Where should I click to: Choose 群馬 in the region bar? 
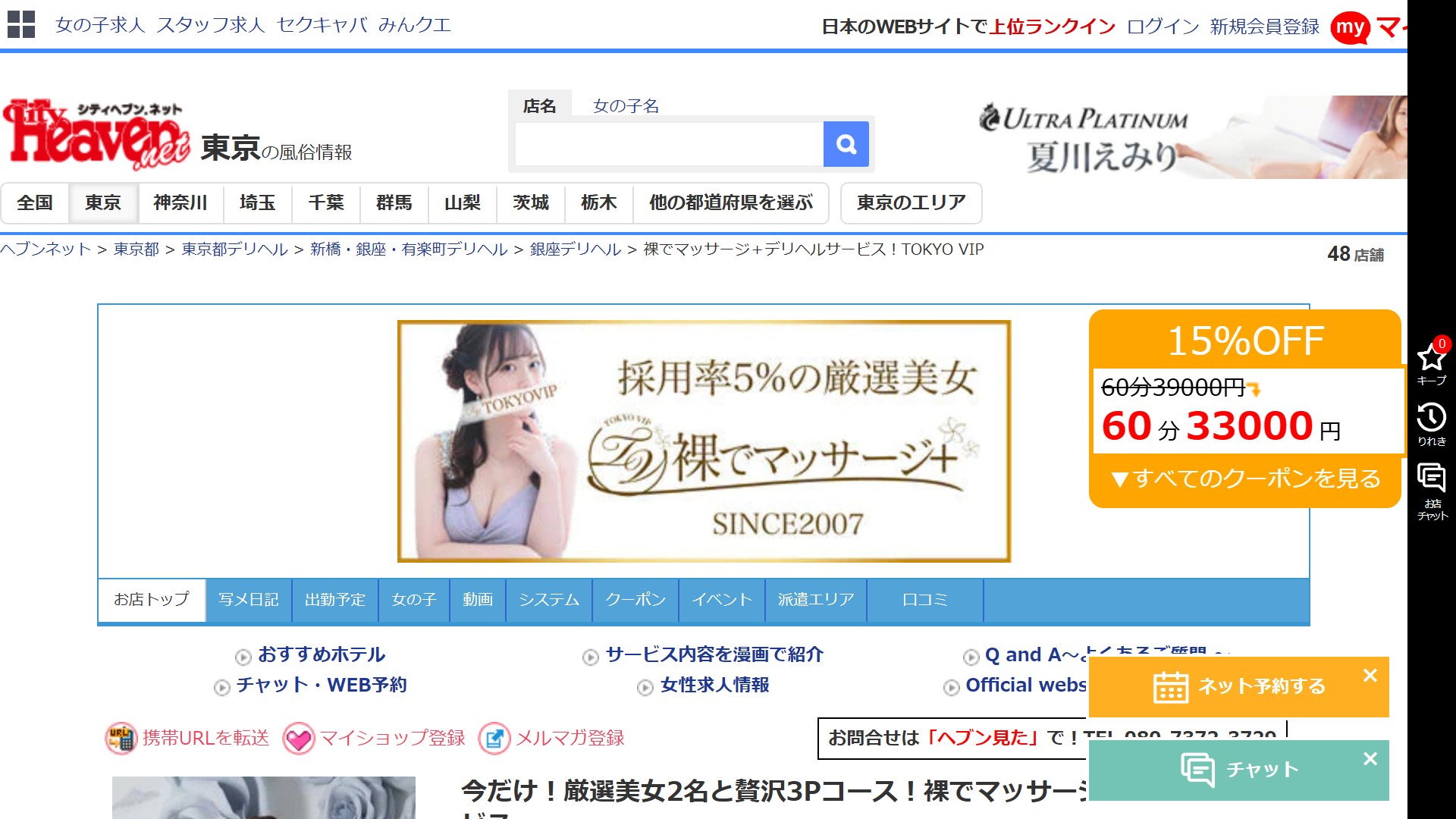click(394, 203)
